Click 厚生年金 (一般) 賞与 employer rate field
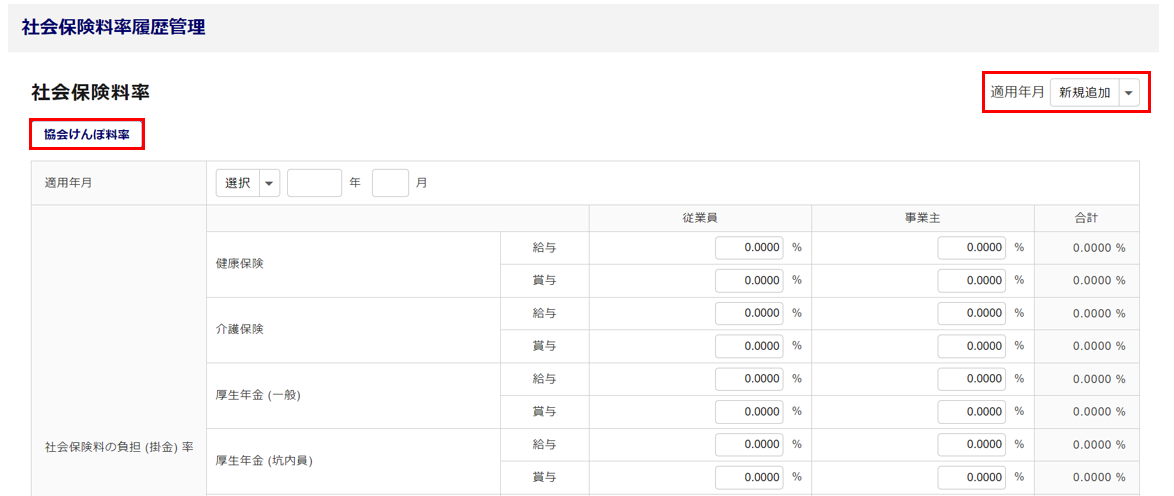This screenshot has height=496, width=1174. 971,411
